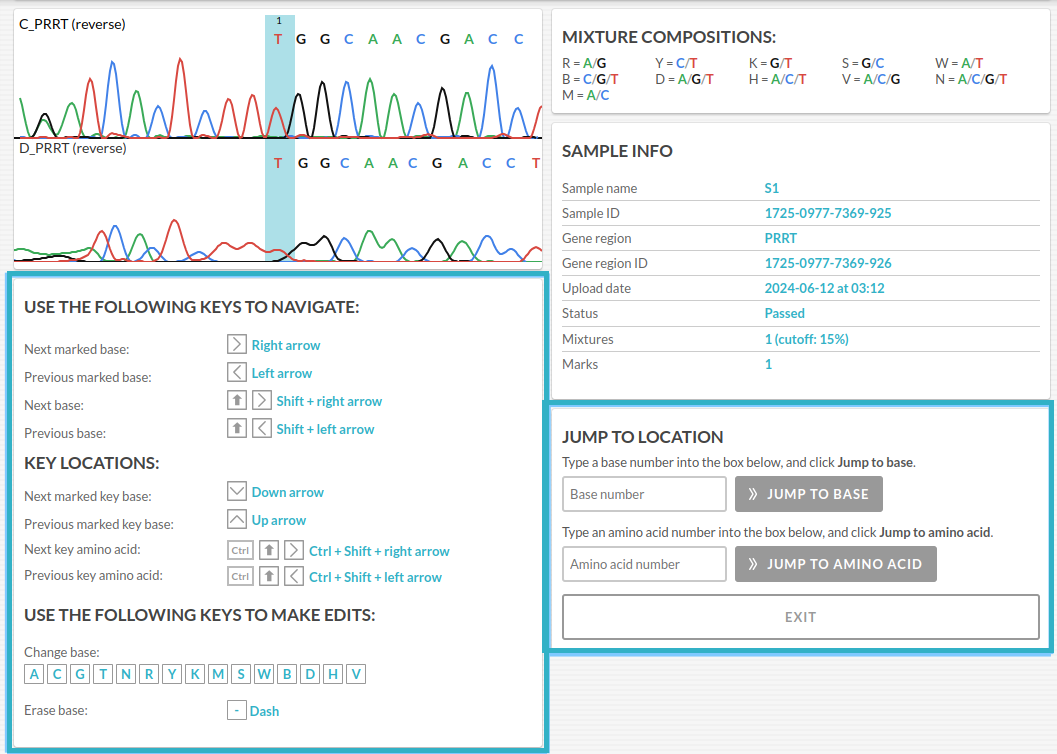Click the Base number input field
1057x754 pixels.
[x=644, y=494]
